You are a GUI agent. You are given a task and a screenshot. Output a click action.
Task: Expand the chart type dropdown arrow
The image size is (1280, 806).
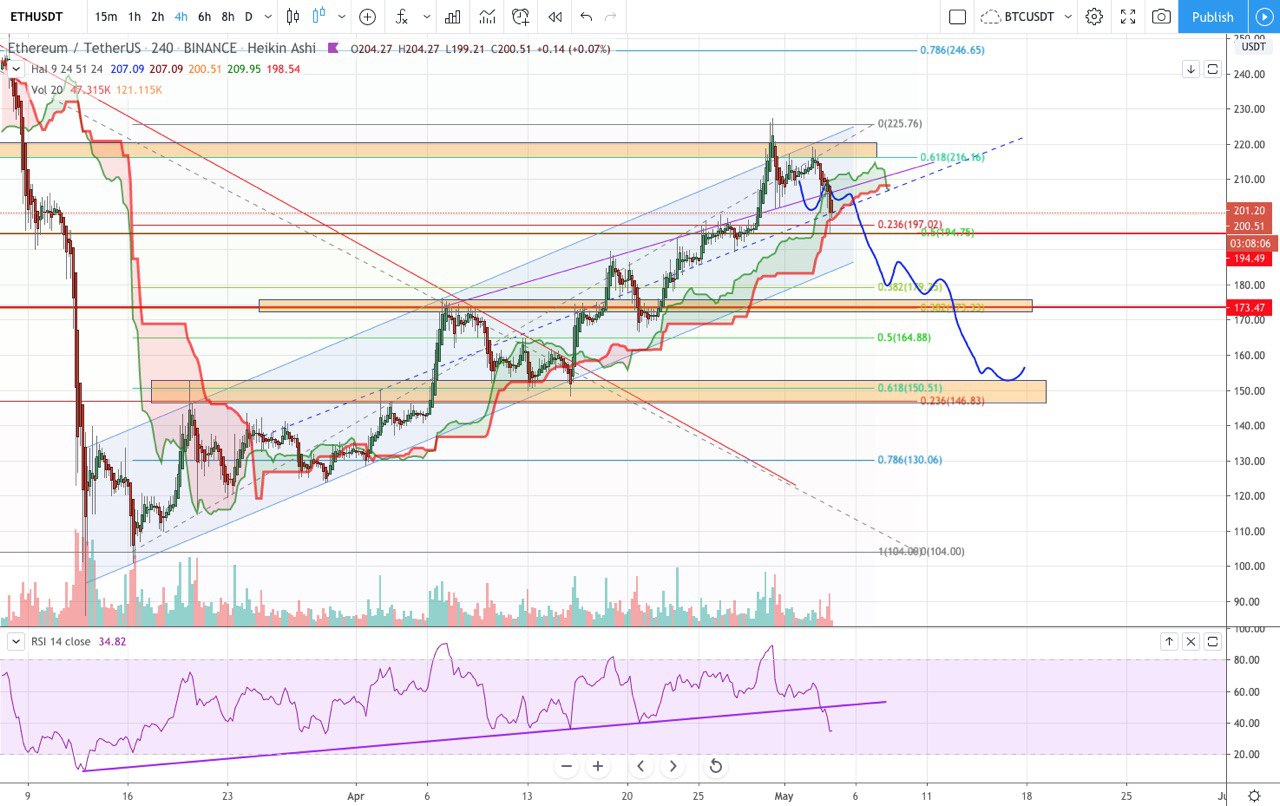click(341, 16)
